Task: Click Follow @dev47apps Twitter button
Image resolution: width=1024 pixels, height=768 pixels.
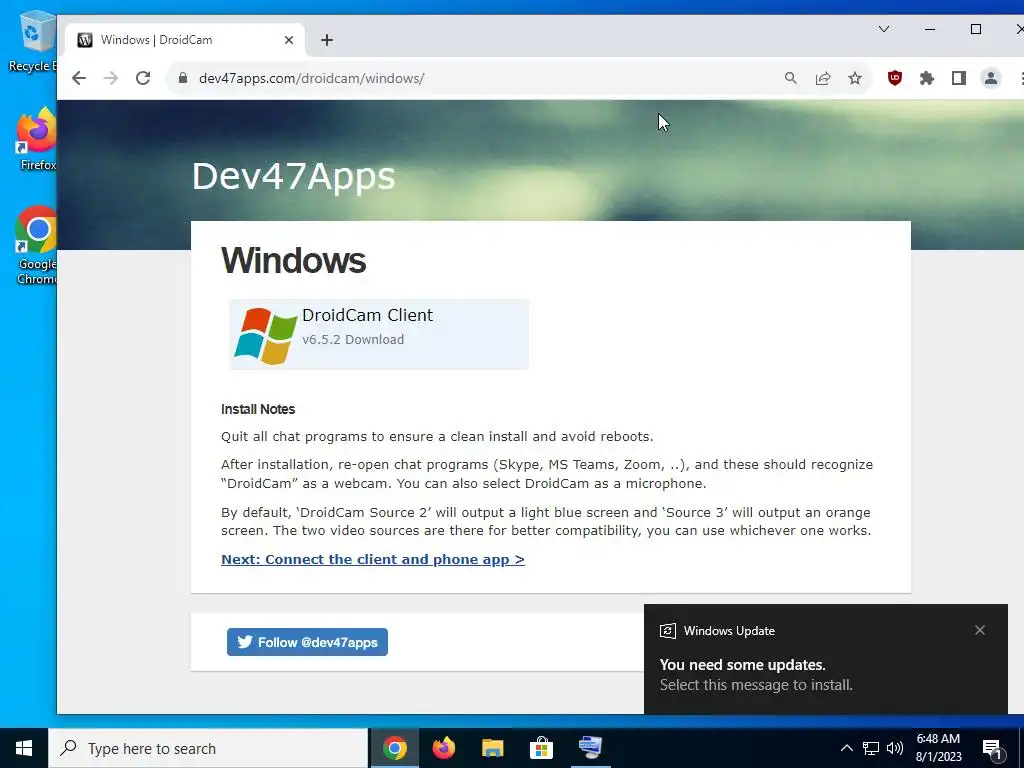Action: point(308,642)
